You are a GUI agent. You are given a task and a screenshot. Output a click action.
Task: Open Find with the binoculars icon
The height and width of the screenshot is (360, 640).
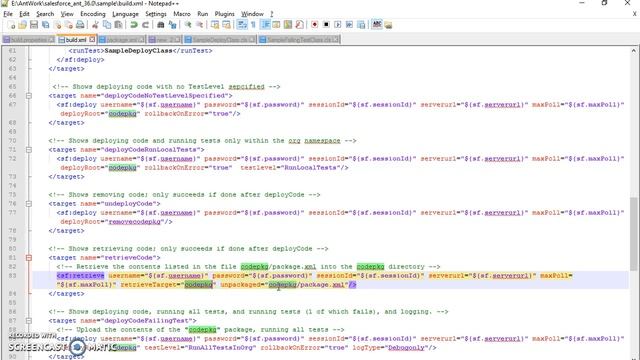click(161, 25)
